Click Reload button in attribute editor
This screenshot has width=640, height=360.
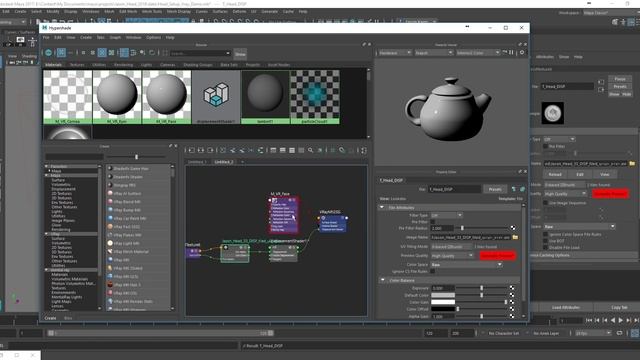(x=555, y=174)
